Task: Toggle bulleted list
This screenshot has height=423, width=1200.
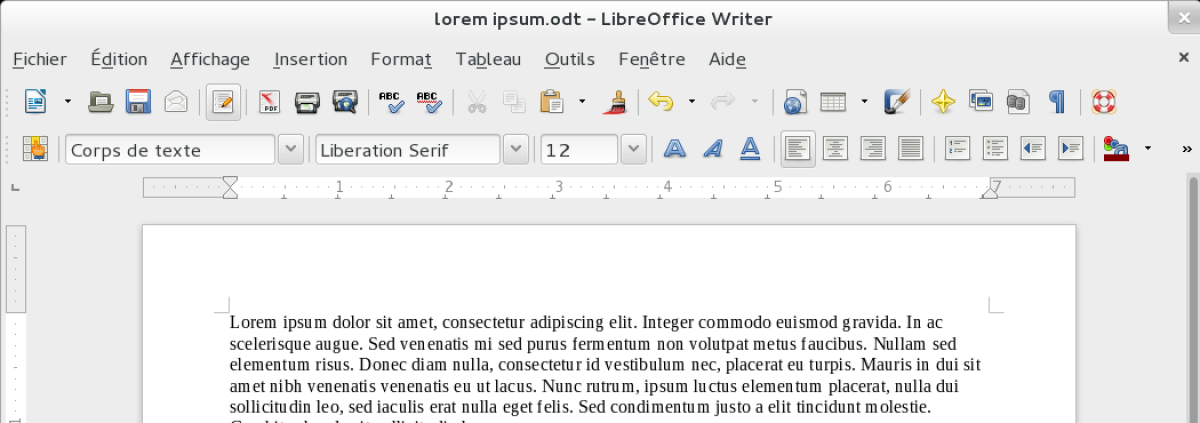Action: (x=995, y=150)
